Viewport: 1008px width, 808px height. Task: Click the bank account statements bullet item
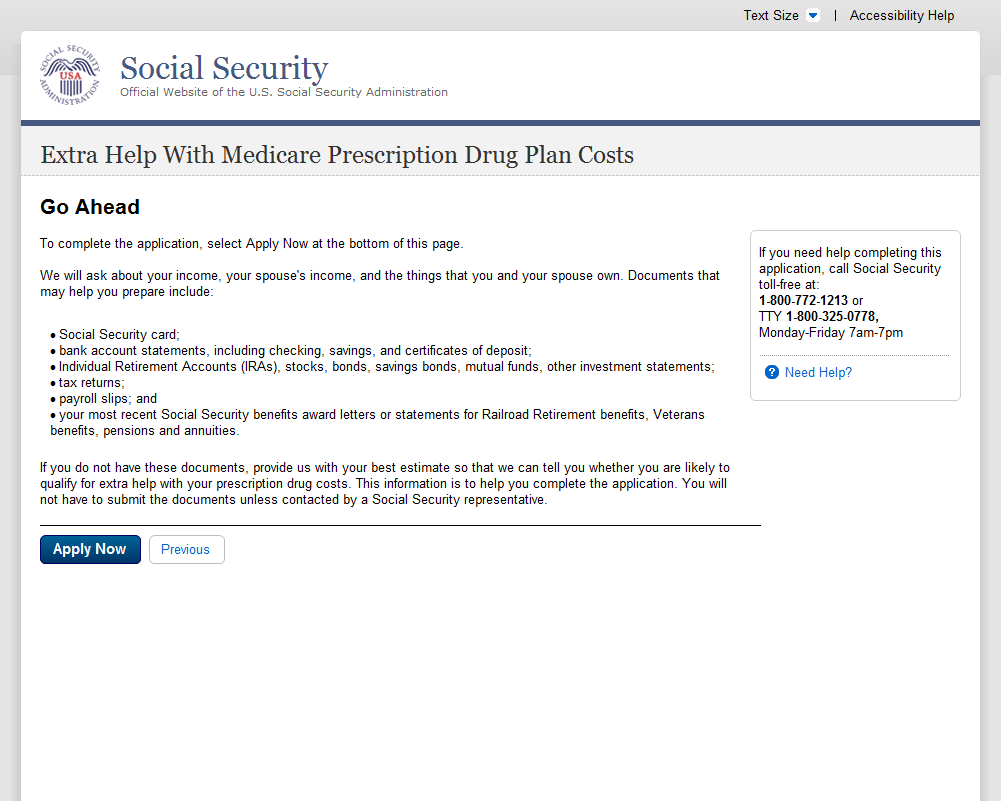click(294, 351)
